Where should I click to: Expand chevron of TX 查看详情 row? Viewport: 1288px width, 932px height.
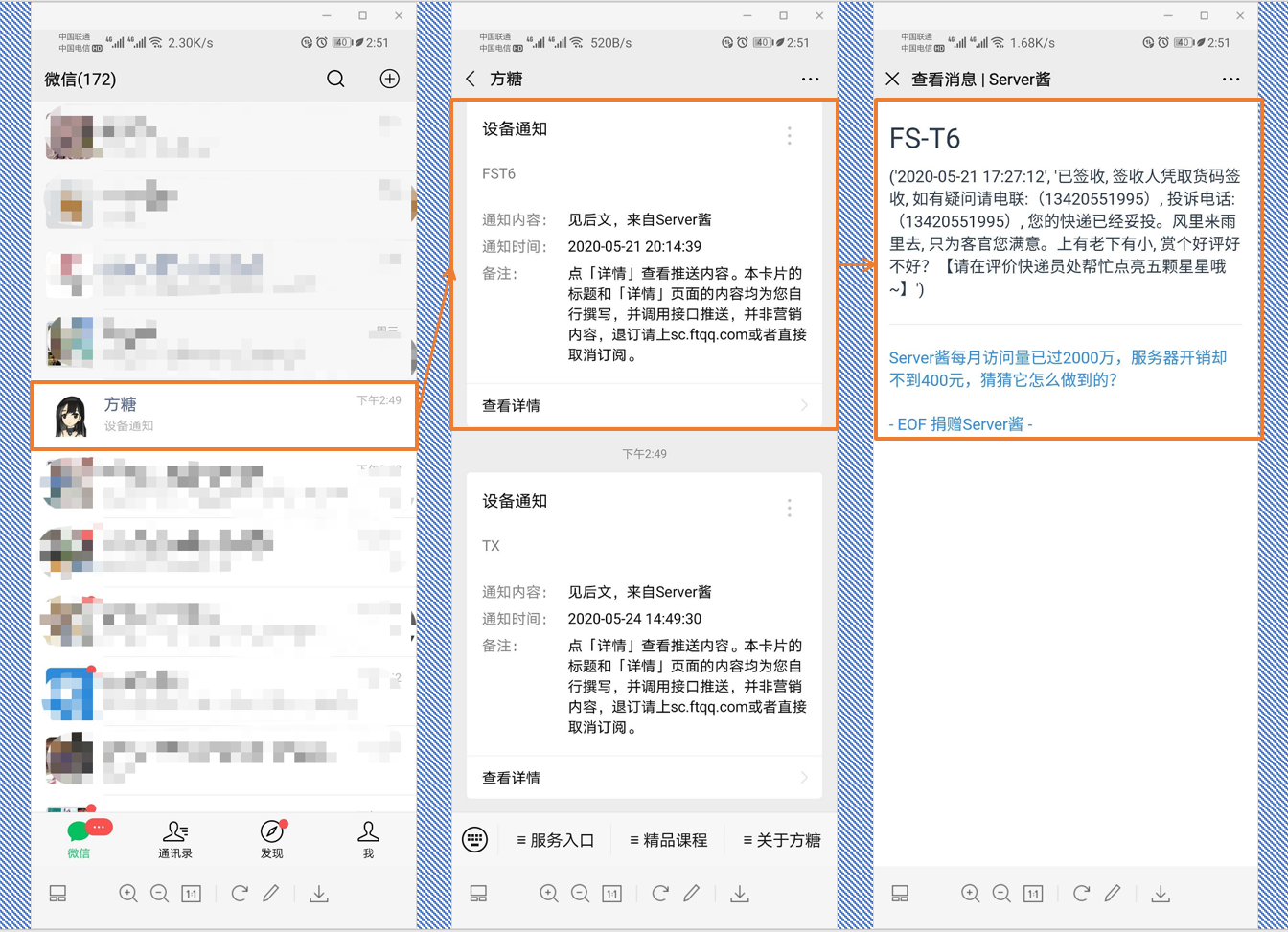coord(804,778)
